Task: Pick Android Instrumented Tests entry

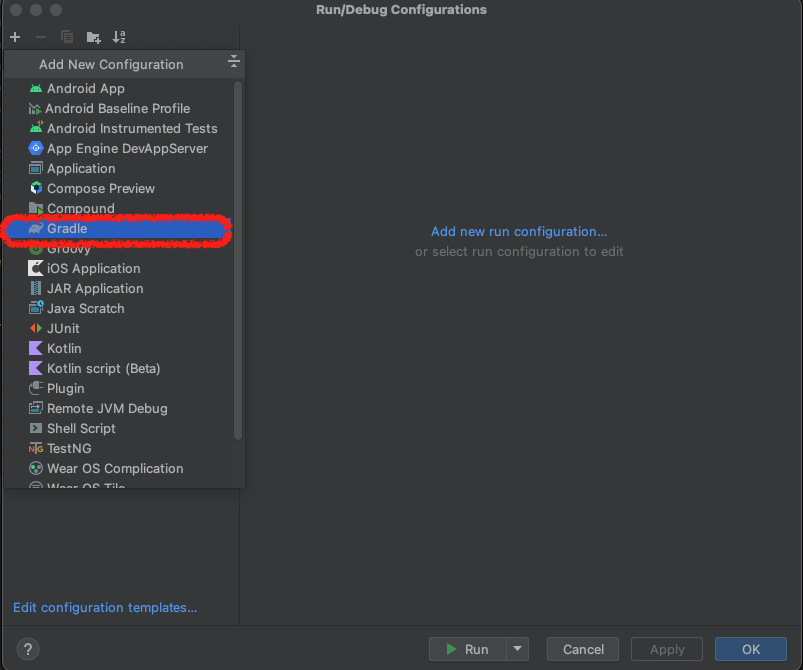Action: point(119,128)
